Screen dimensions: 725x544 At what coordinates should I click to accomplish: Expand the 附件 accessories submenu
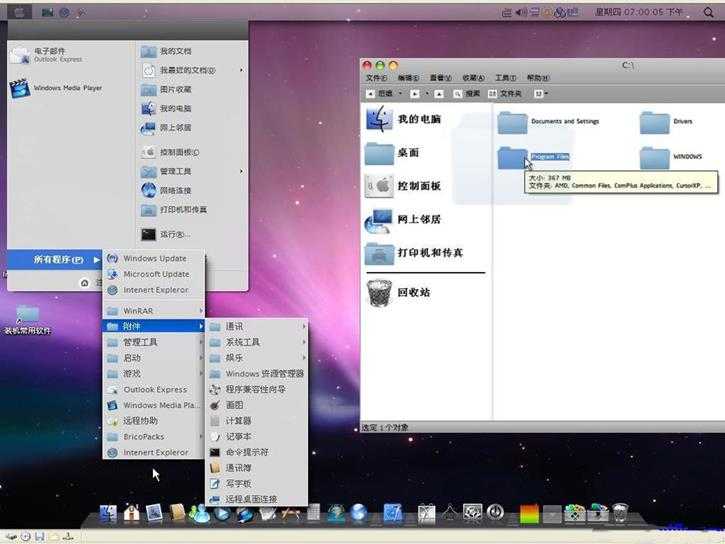pos(154,326)
